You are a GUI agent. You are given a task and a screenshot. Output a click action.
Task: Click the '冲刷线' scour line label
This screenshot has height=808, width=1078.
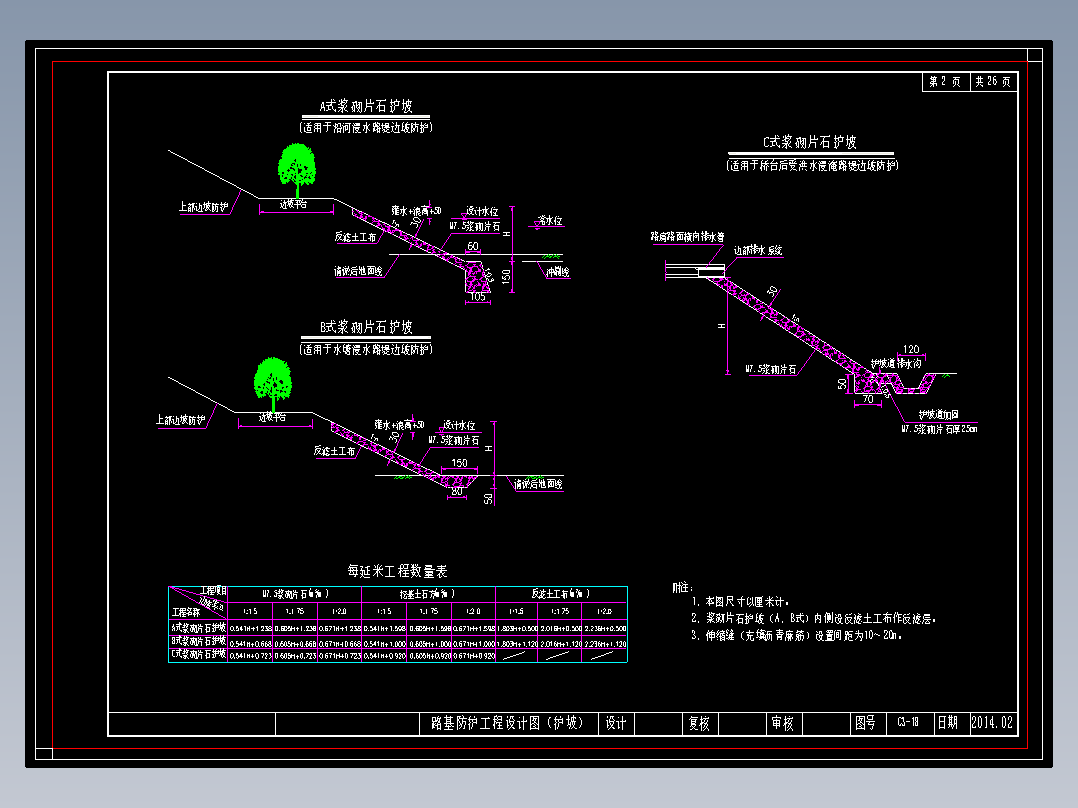click(558, 272)
